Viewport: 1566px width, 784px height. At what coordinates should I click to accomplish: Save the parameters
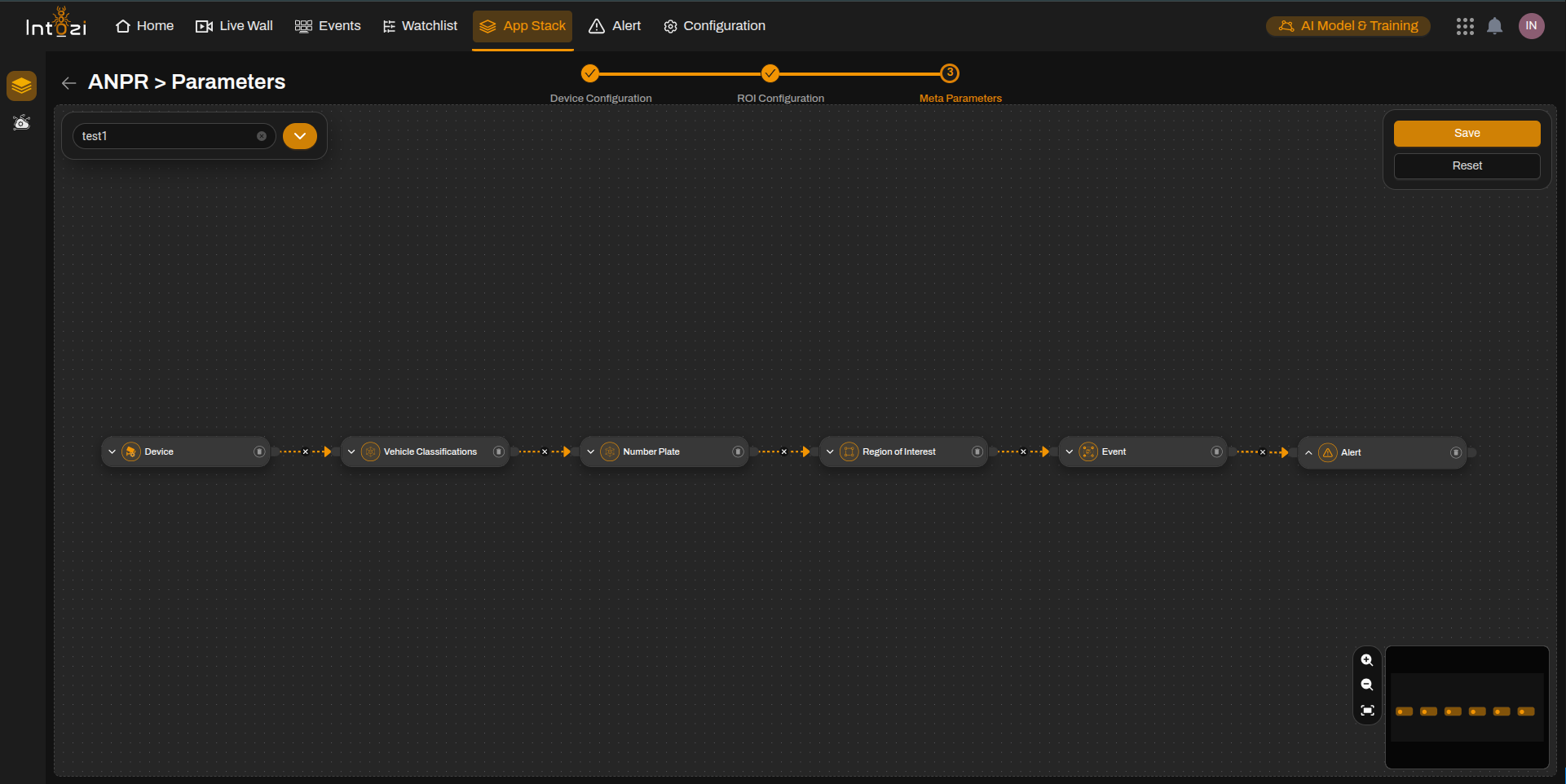tap(1467, 134)
